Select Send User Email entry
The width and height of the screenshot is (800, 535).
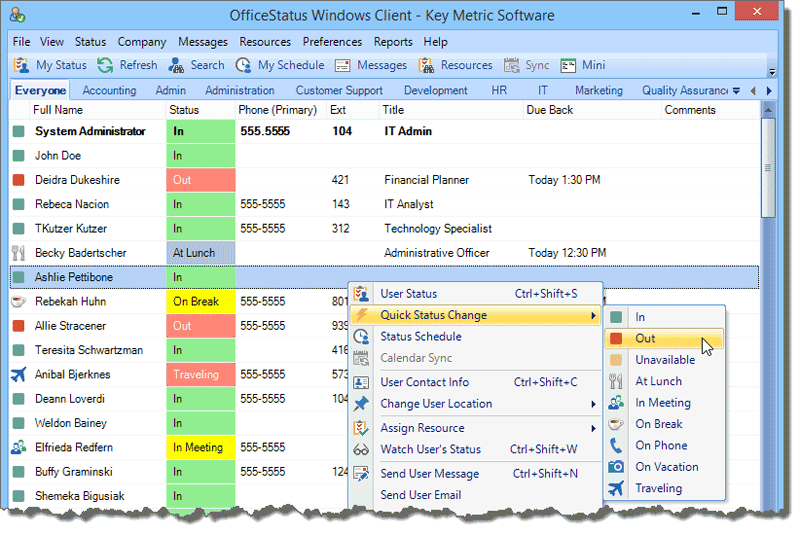pyautogui.click(x=476, y=495)
